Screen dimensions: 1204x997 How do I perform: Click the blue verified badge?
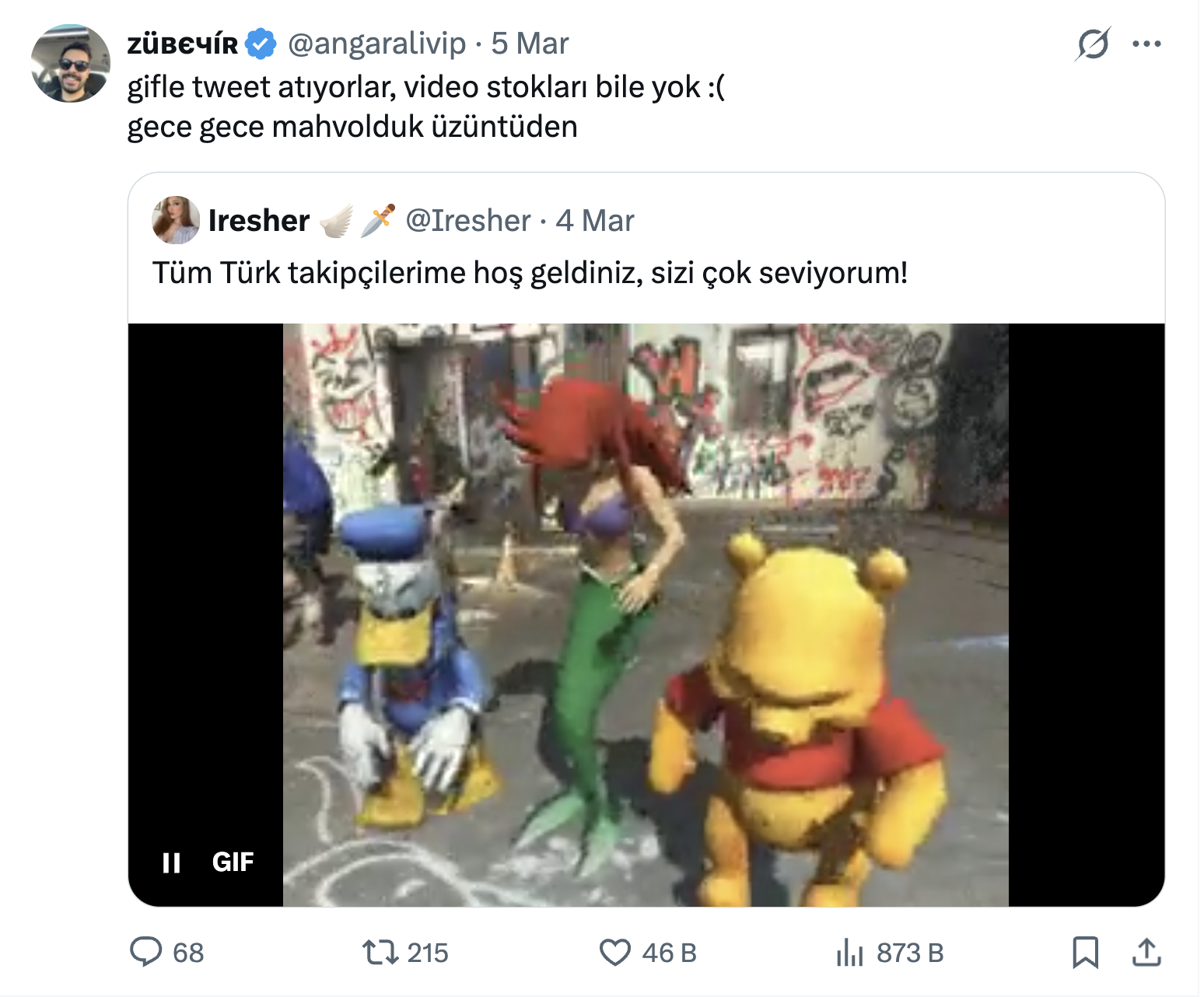261,44
